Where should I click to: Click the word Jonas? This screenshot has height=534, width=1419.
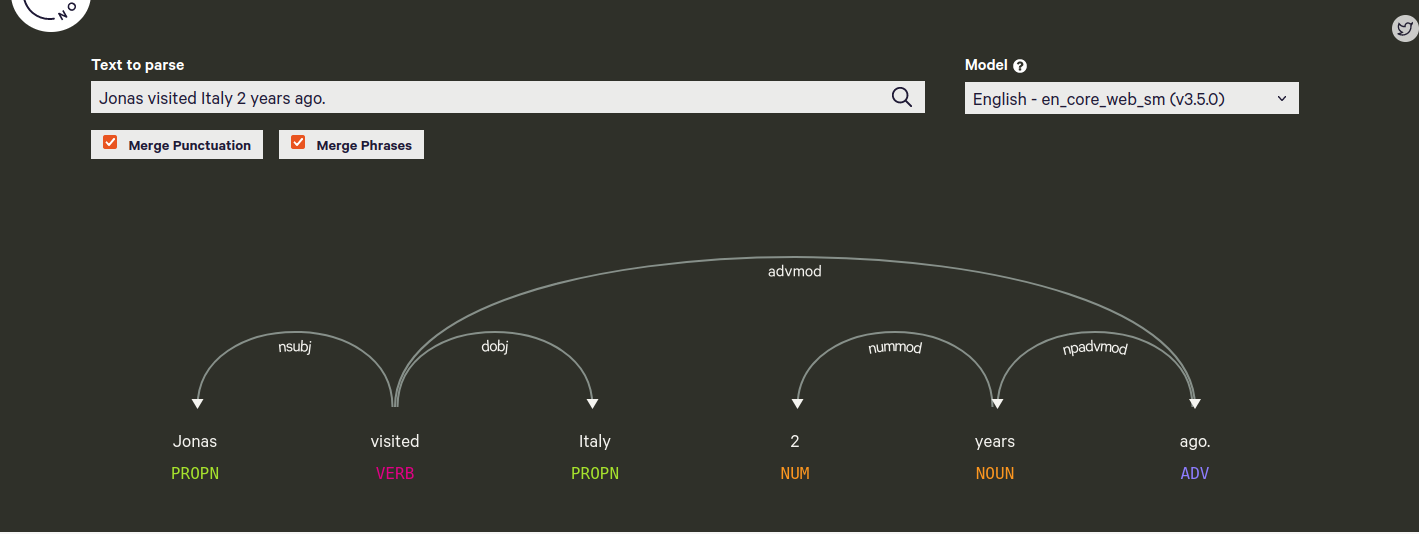pyautogui.click(x=195, y=441)
